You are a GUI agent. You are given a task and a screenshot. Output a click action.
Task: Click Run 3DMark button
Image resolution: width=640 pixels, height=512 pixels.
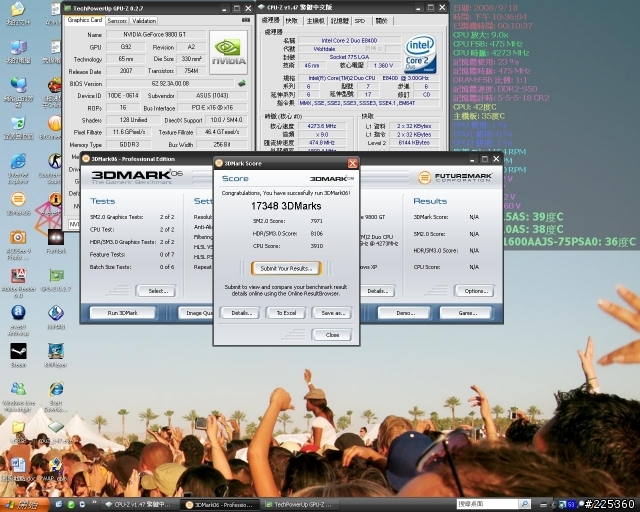click(x=122, y=313)
